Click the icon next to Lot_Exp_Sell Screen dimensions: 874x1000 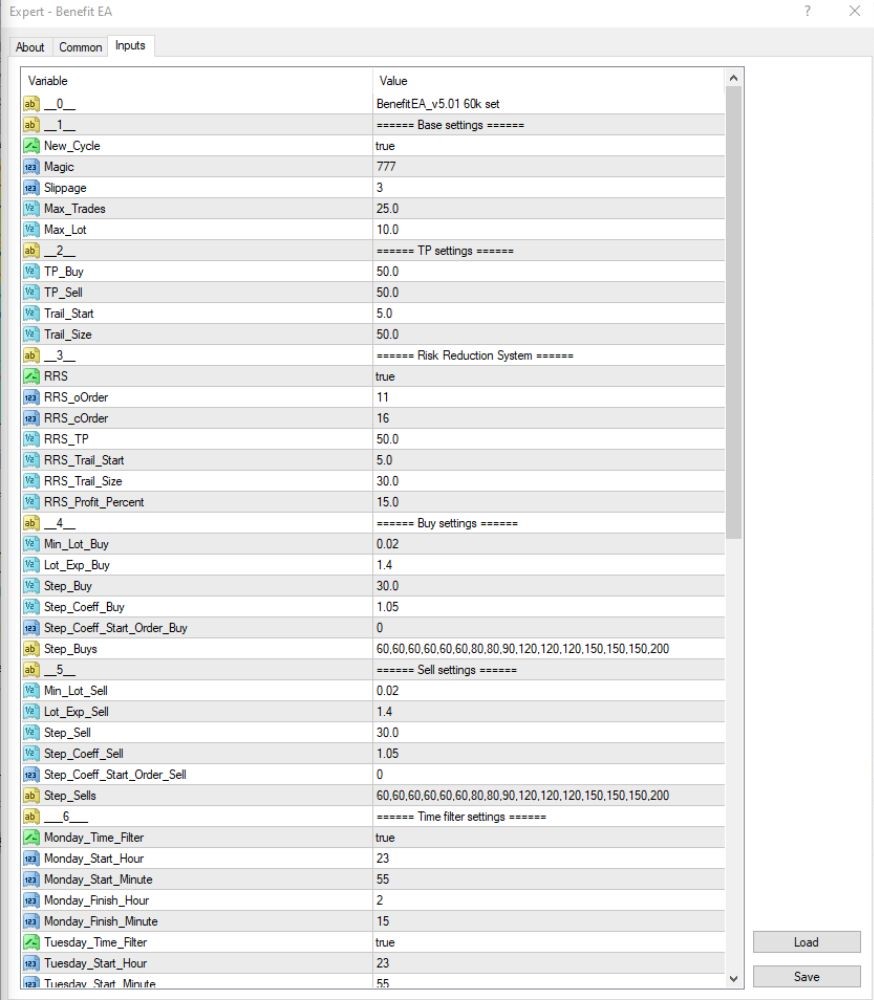[x=31, y=712]
